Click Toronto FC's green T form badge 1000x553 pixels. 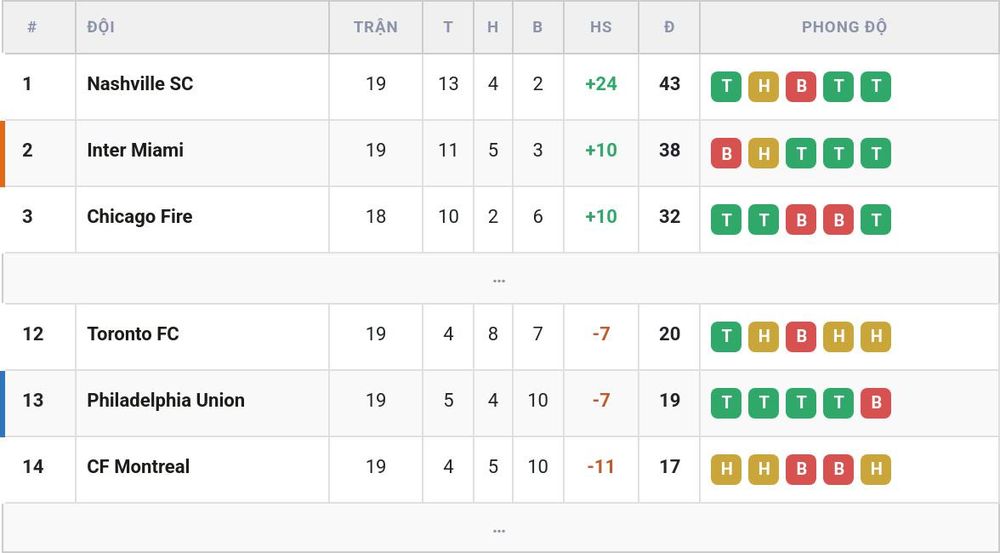pos(726,337)
